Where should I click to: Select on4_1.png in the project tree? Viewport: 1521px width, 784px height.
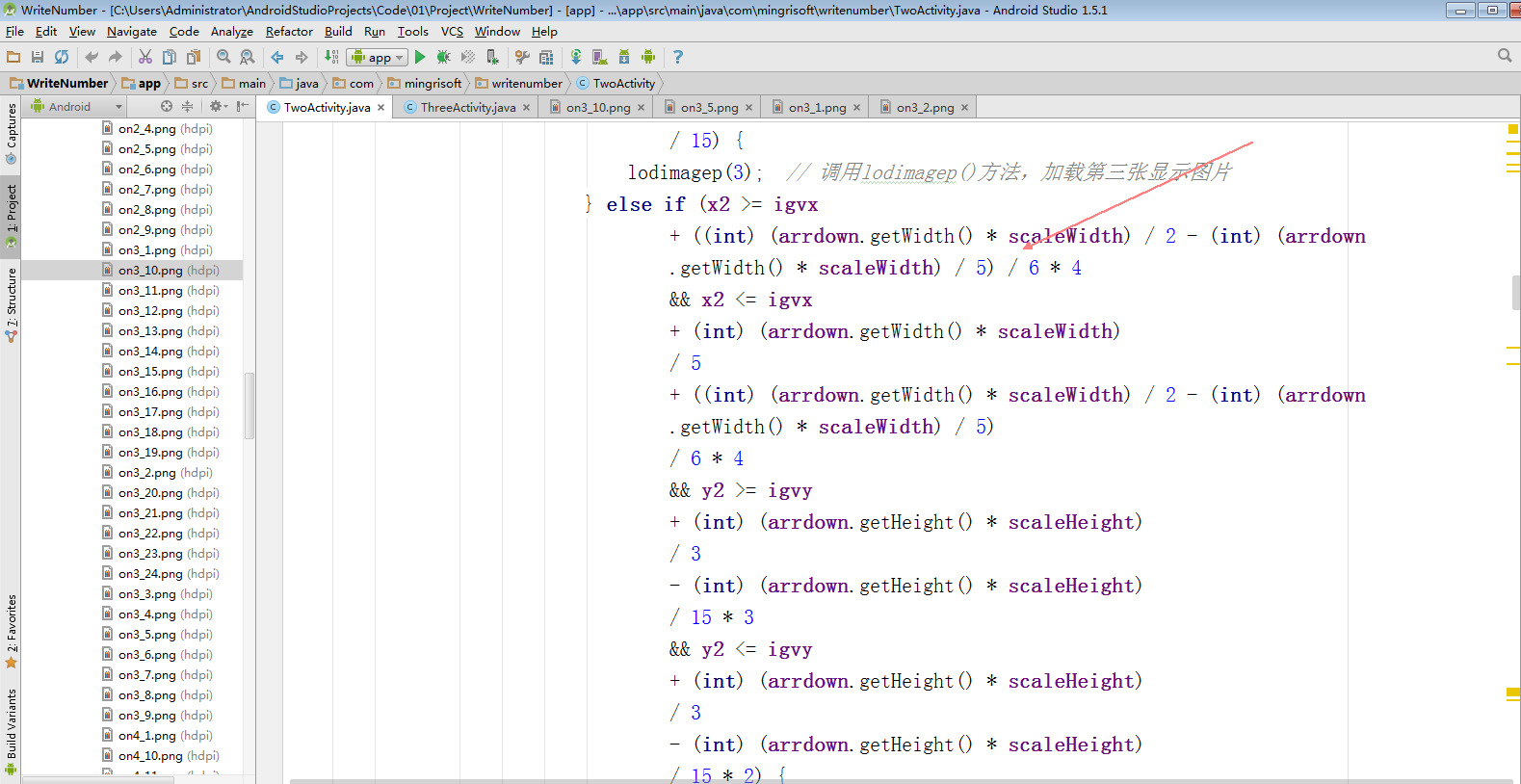(132, 736)
